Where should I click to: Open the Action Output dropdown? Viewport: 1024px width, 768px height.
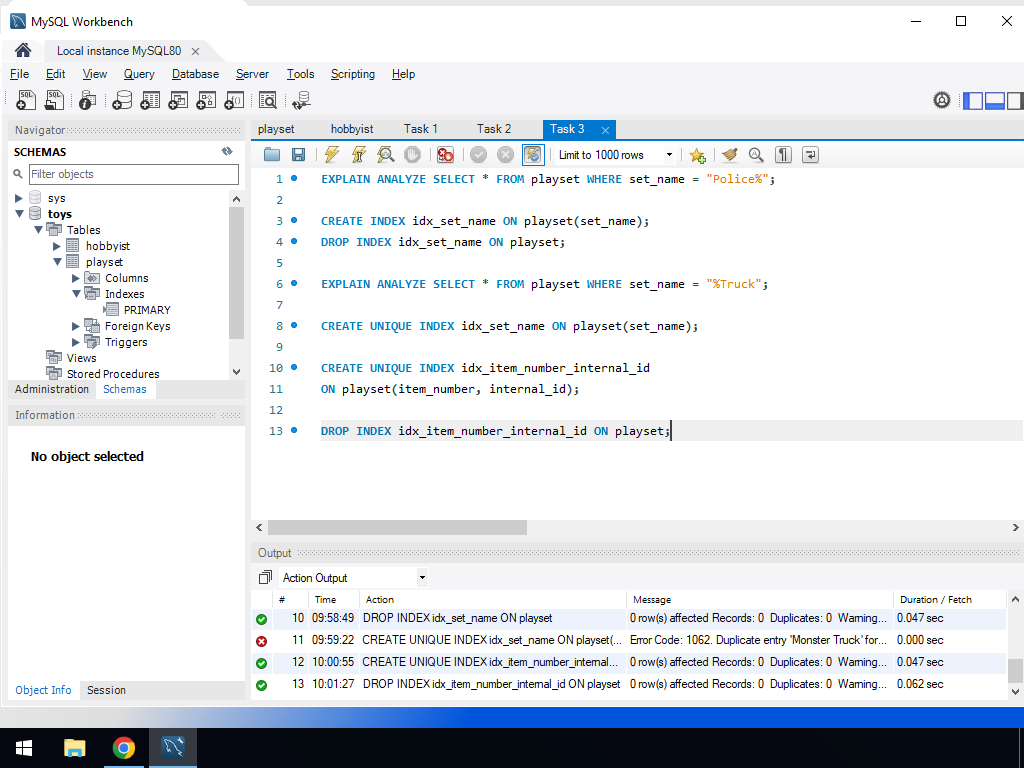(x=422, y=578)
